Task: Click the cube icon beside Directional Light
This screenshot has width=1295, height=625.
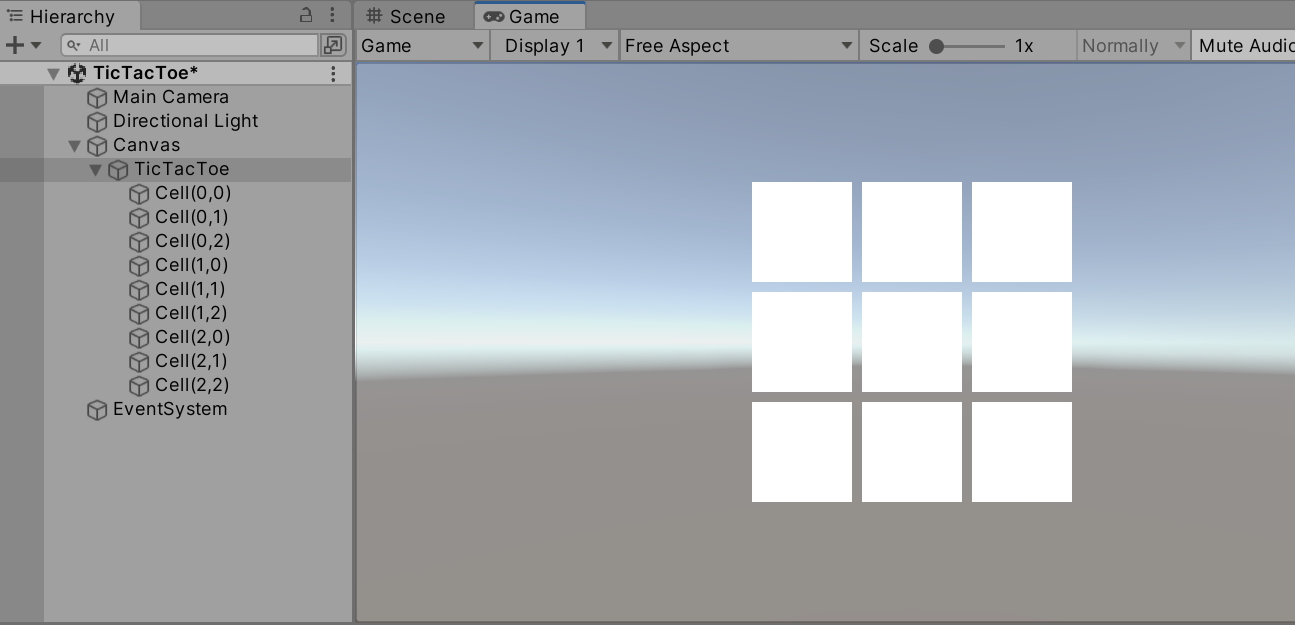Action: 97,122
